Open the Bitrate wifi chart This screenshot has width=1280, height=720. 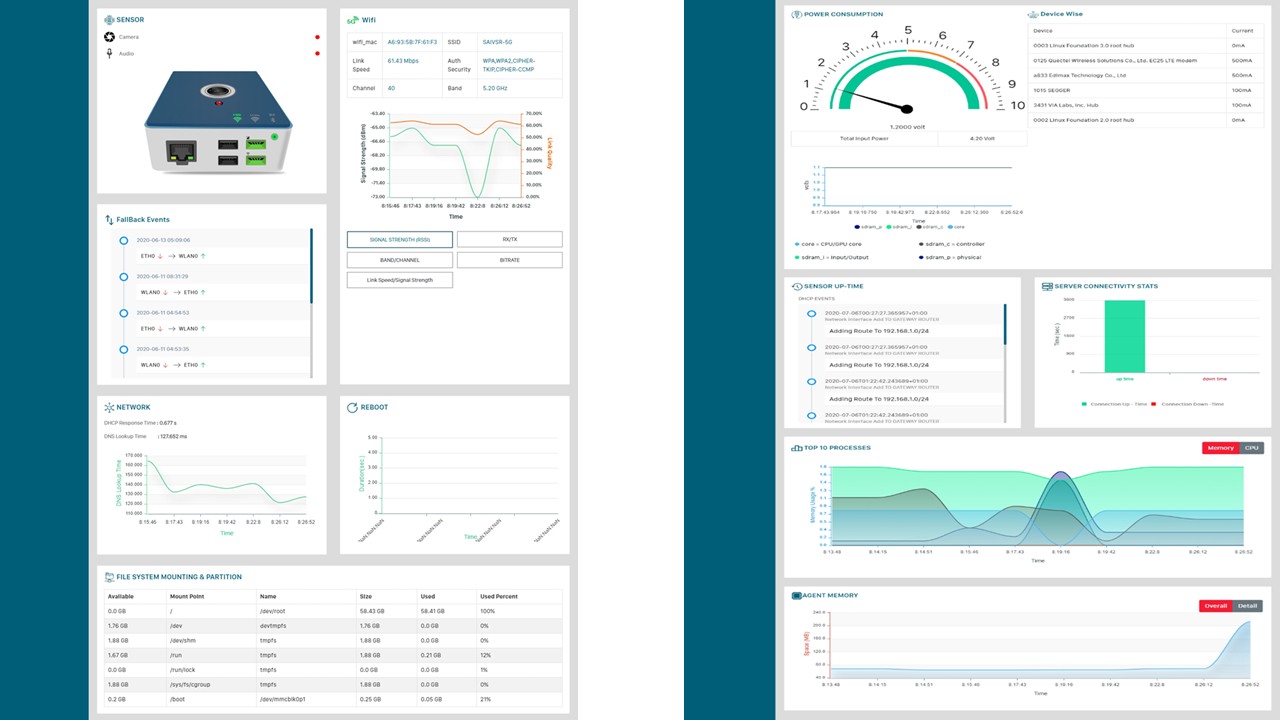pyautogui.click(x=509, y=260)
